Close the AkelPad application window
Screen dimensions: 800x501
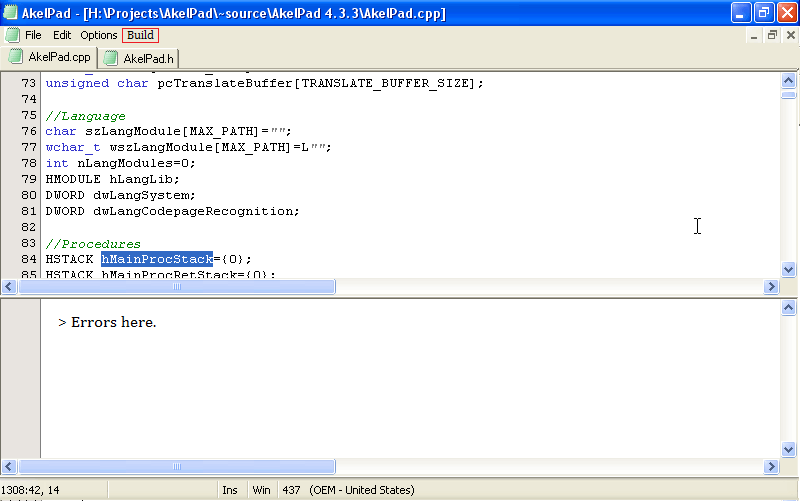pyautogui.click(x=787, y=13)
